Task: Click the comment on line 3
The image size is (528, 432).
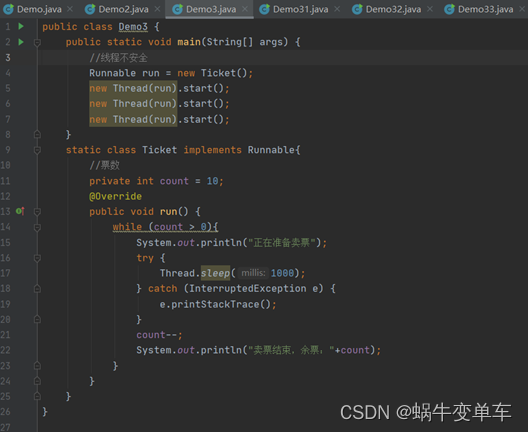Action: 119,58
